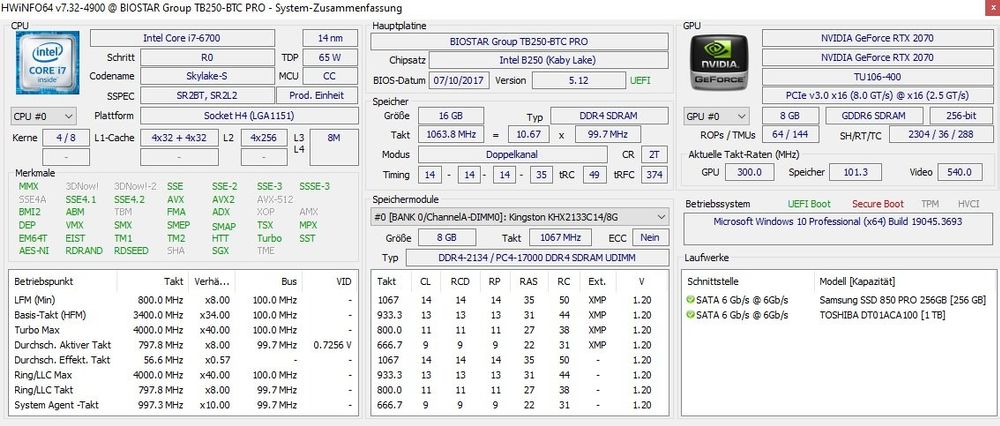Screen dimensions: 1000x426
Task: Click the Secure Boot indicator
Action: 878,204
